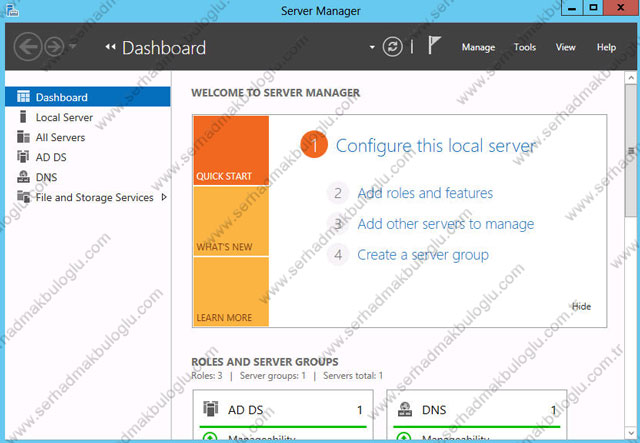640x443 pixels.
Task: Open the Tools menu
Action: point(525,47)
